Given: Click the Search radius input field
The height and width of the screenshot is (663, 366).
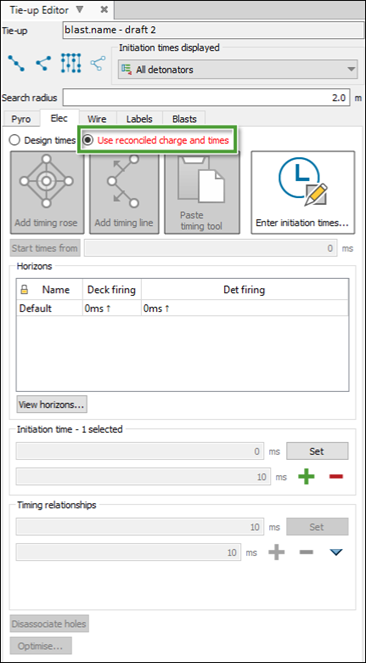Looking at the screenshot, I should (206, 98).
